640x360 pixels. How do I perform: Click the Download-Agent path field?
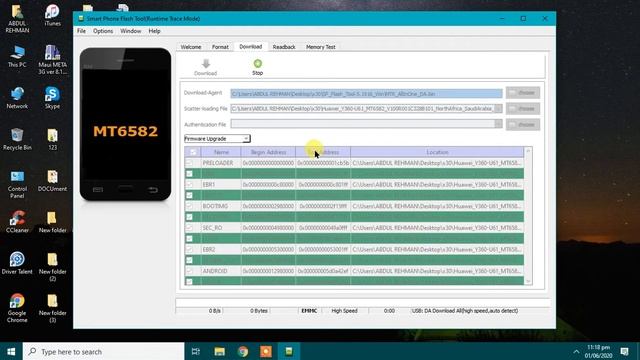click(x=366, y=93)
